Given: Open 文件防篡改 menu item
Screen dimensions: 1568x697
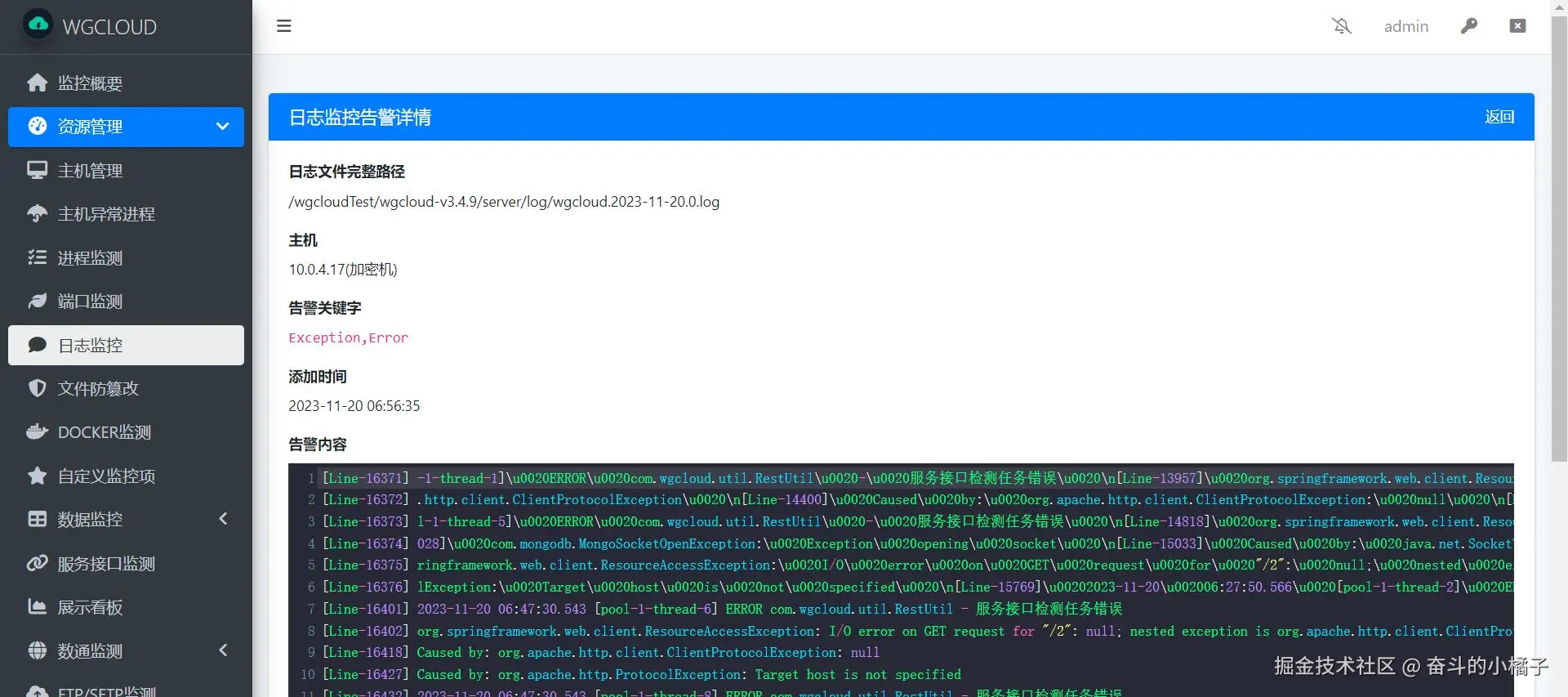Looking at the screenshot, I should click(x=126, y=388).
